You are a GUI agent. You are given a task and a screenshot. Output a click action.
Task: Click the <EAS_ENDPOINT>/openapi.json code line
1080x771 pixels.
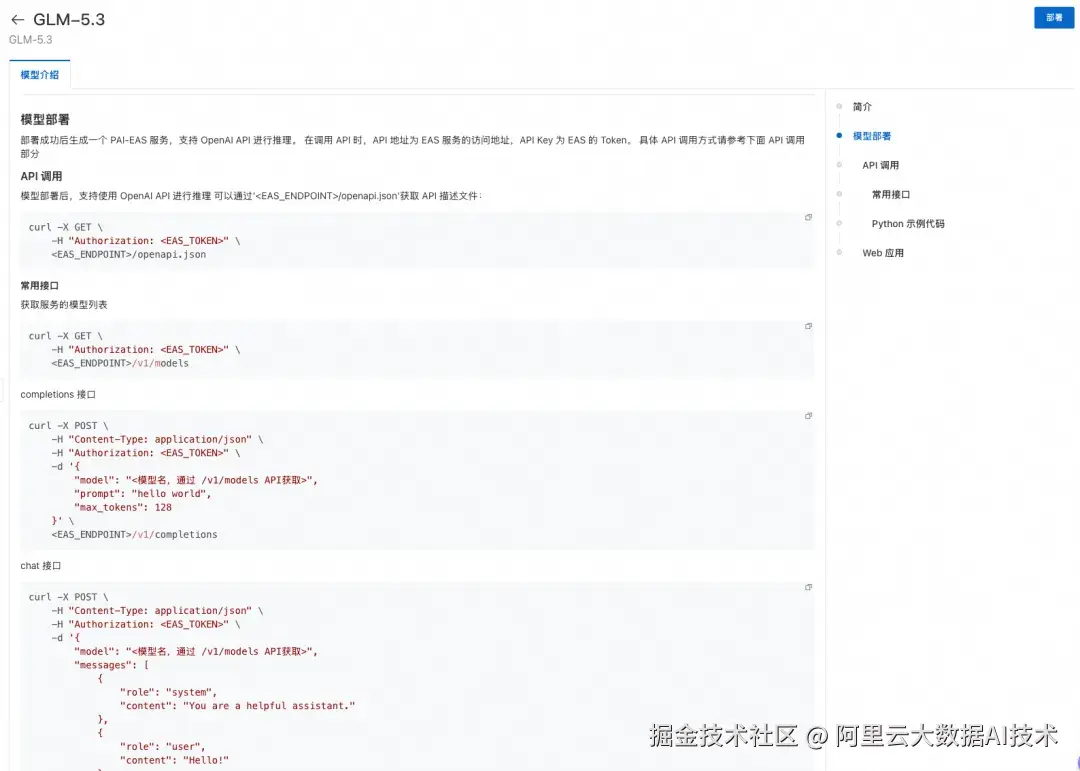pyautogui.click(x=128, y=254)
